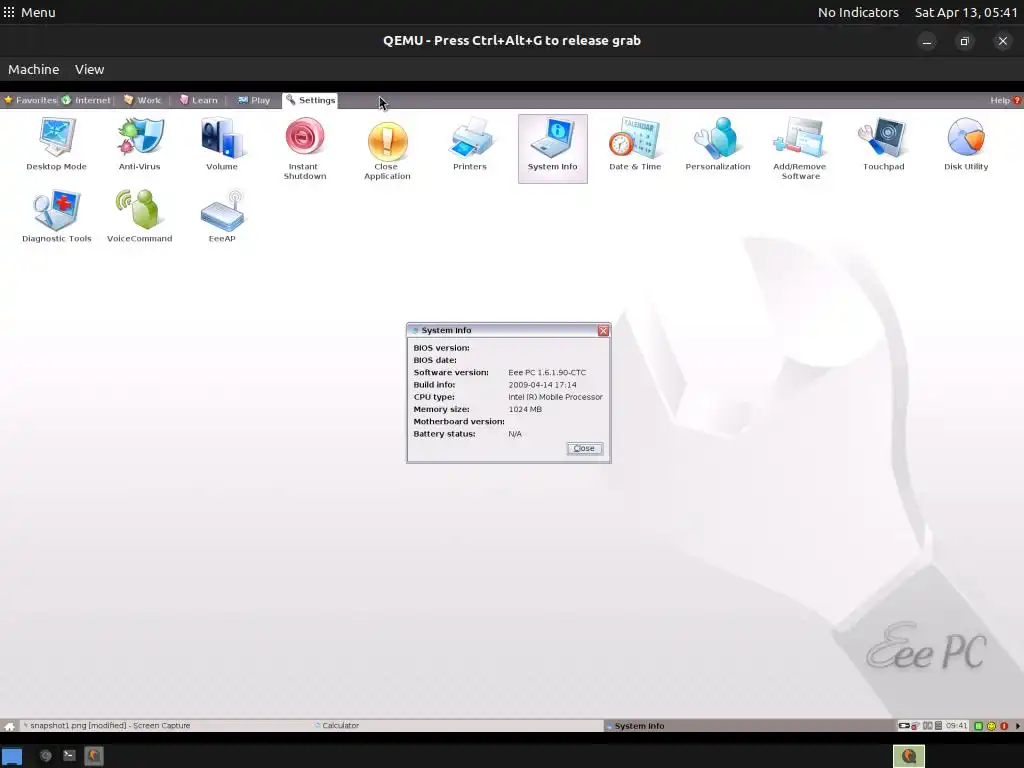Click Close button in System Info dialog
The height and width of the screenshot is (768, 1024).
pyautogui.click(x=584, y=448)
